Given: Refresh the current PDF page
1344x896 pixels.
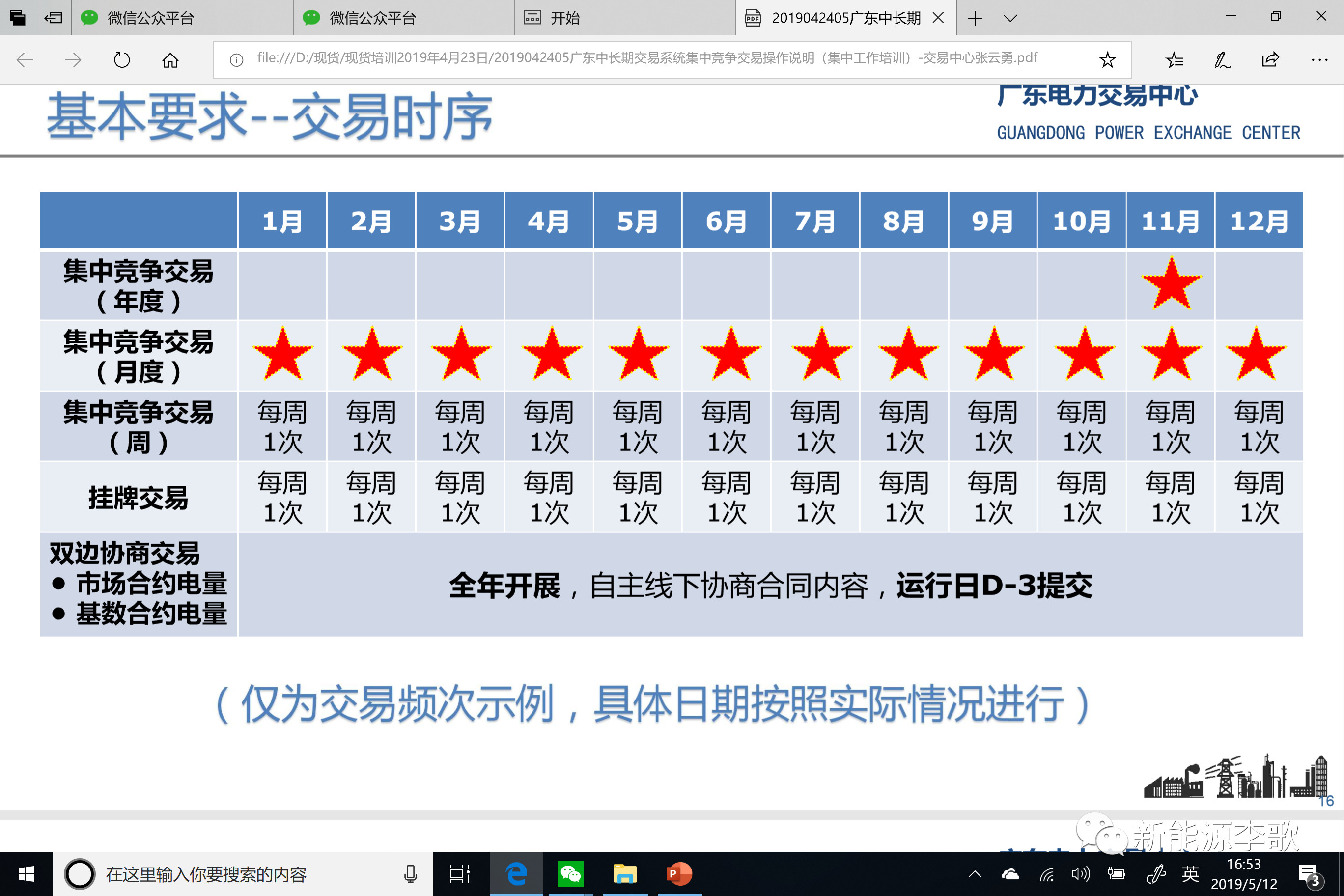Looking at the screenshot, I should coord(122,60).
